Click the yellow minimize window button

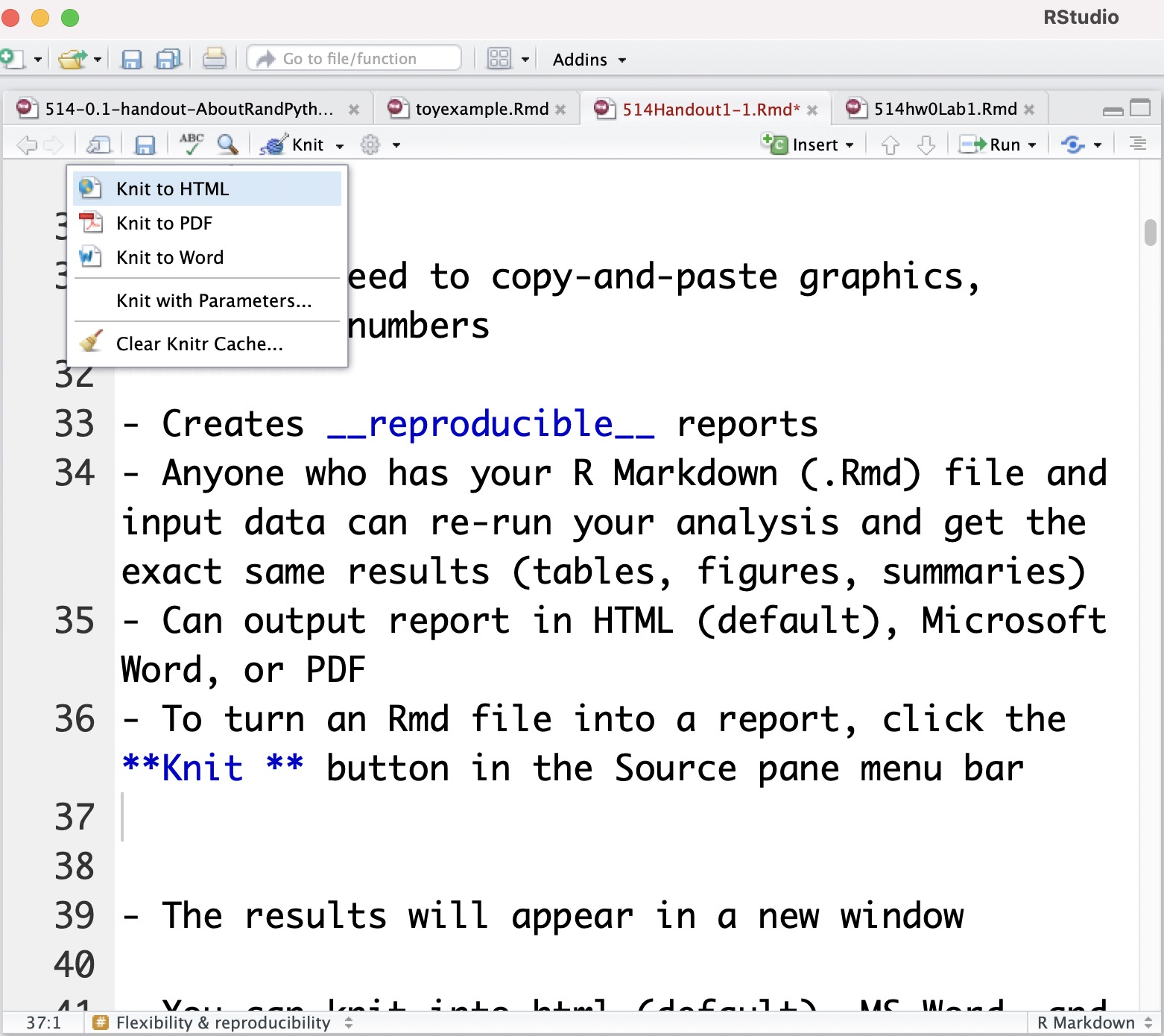click(x=40, y=17)
